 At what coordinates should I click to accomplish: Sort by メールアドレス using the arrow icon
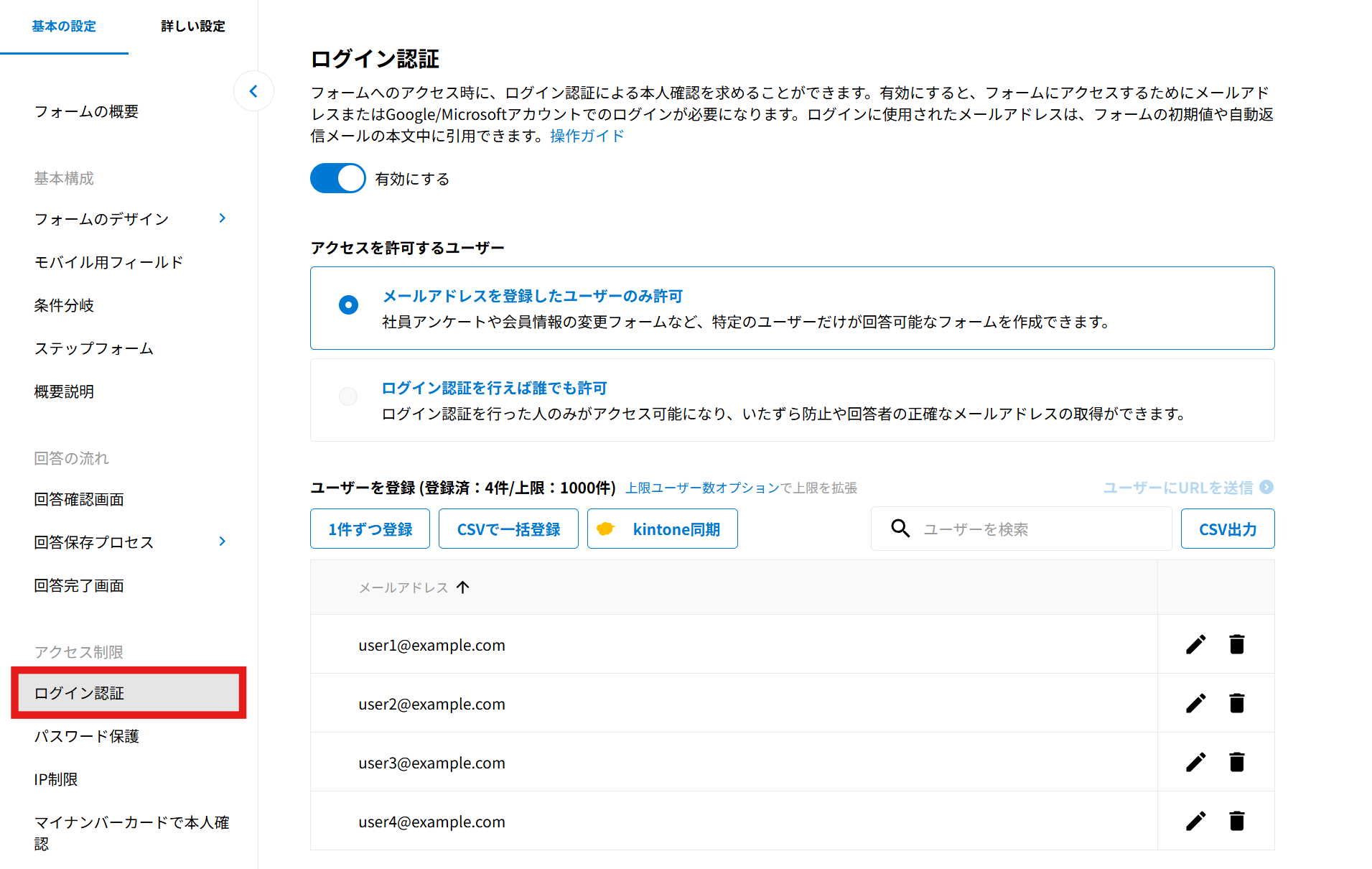[463, 587]
